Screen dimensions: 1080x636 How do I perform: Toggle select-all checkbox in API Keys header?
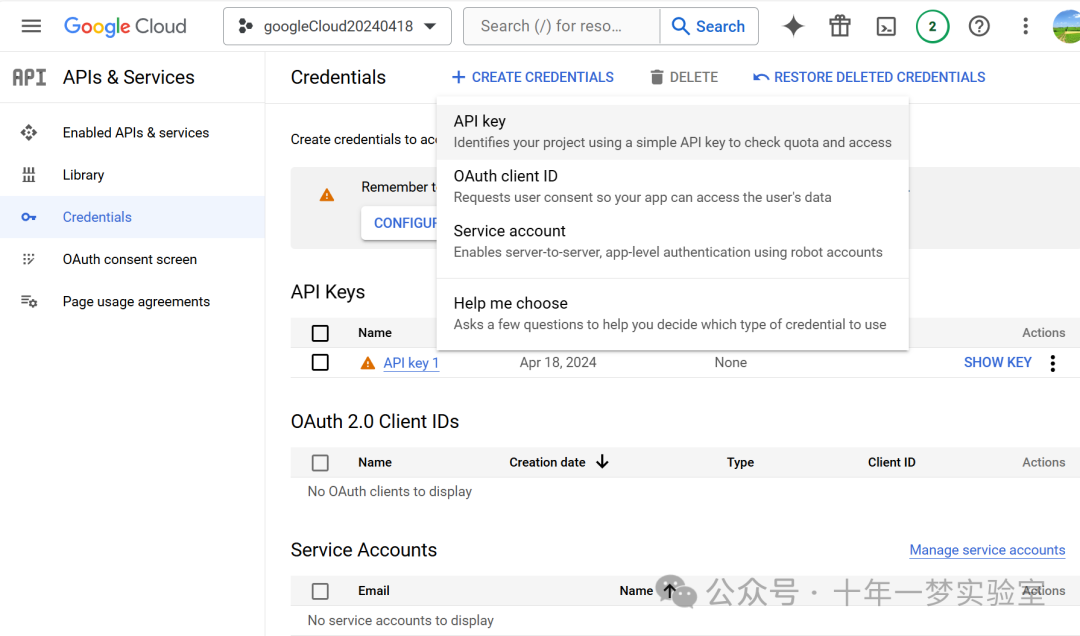tap(320, 334)
